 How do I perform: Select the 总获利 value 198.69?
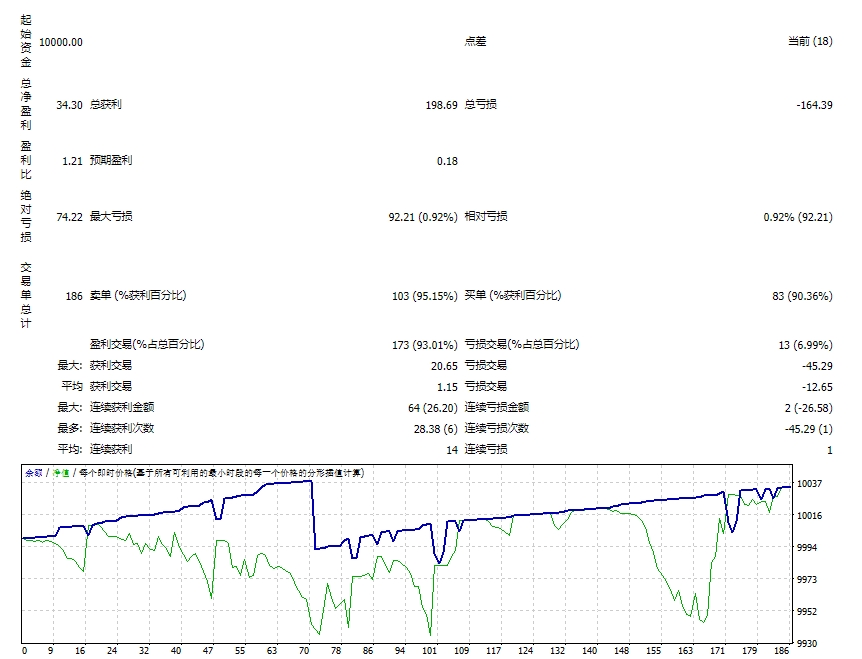point(441,104)
